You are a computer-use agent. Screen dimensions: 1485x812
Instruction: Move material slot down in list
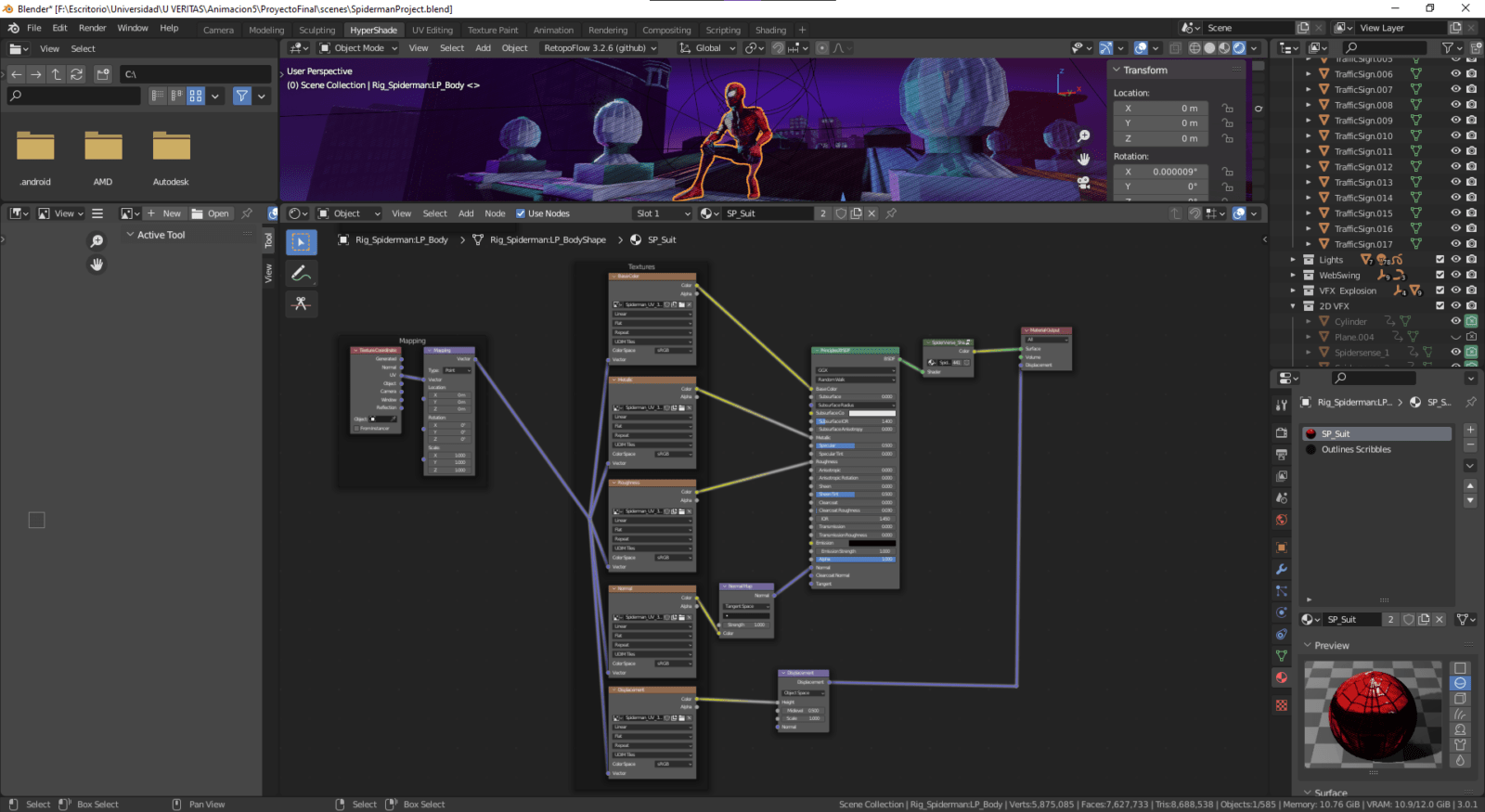(1470, 500)
